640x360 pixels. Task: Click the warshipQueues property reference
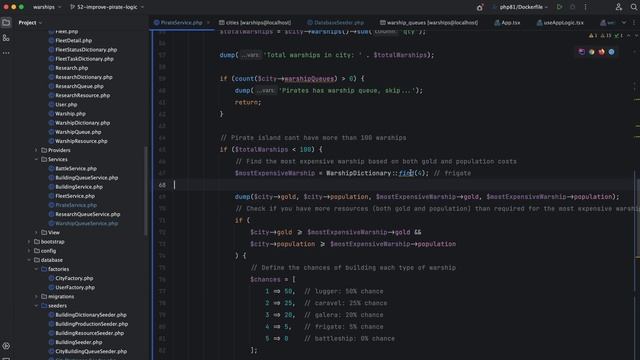coord(309,79)
